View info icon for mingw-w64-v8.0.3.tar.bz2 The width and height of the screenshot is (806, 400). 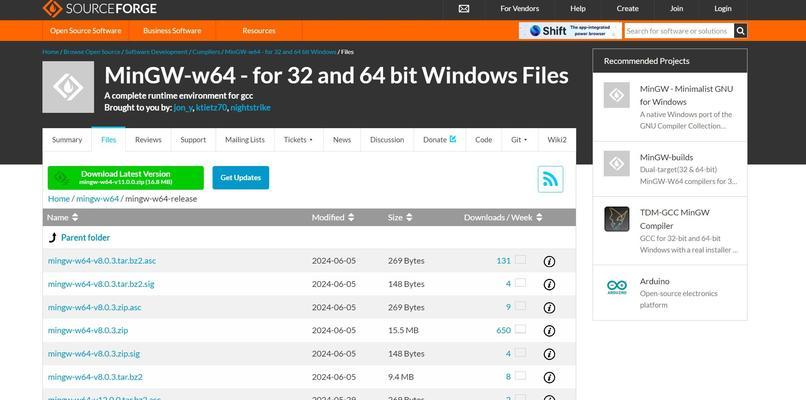pos(549,377)
